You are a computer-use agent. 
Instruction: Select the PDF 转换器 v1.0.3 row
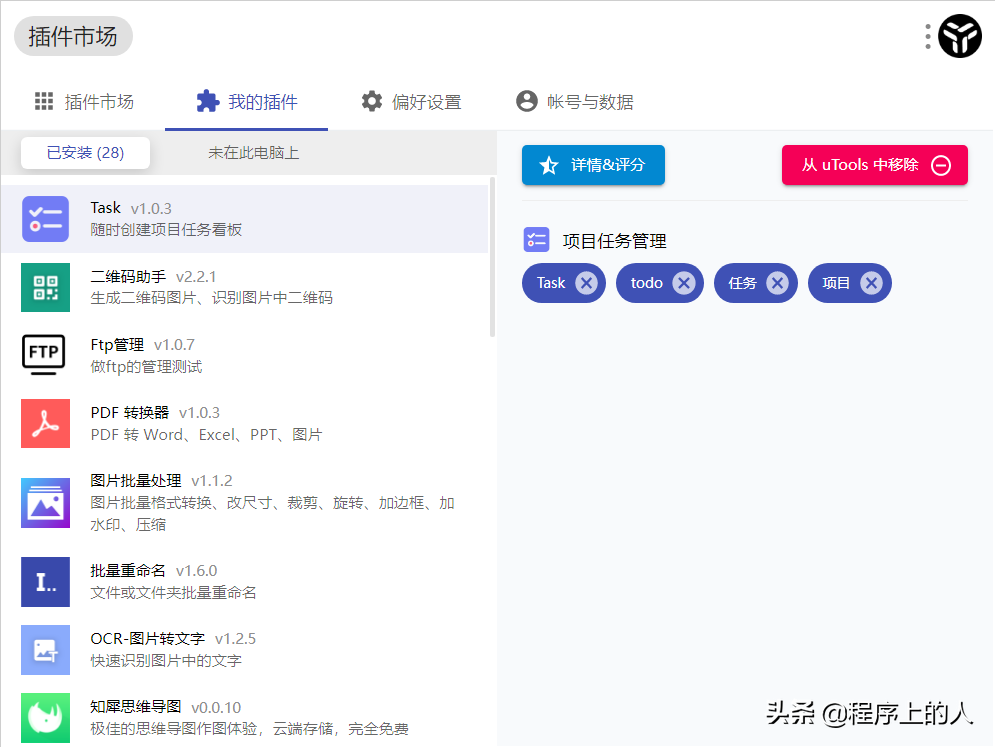pos(245,423)
